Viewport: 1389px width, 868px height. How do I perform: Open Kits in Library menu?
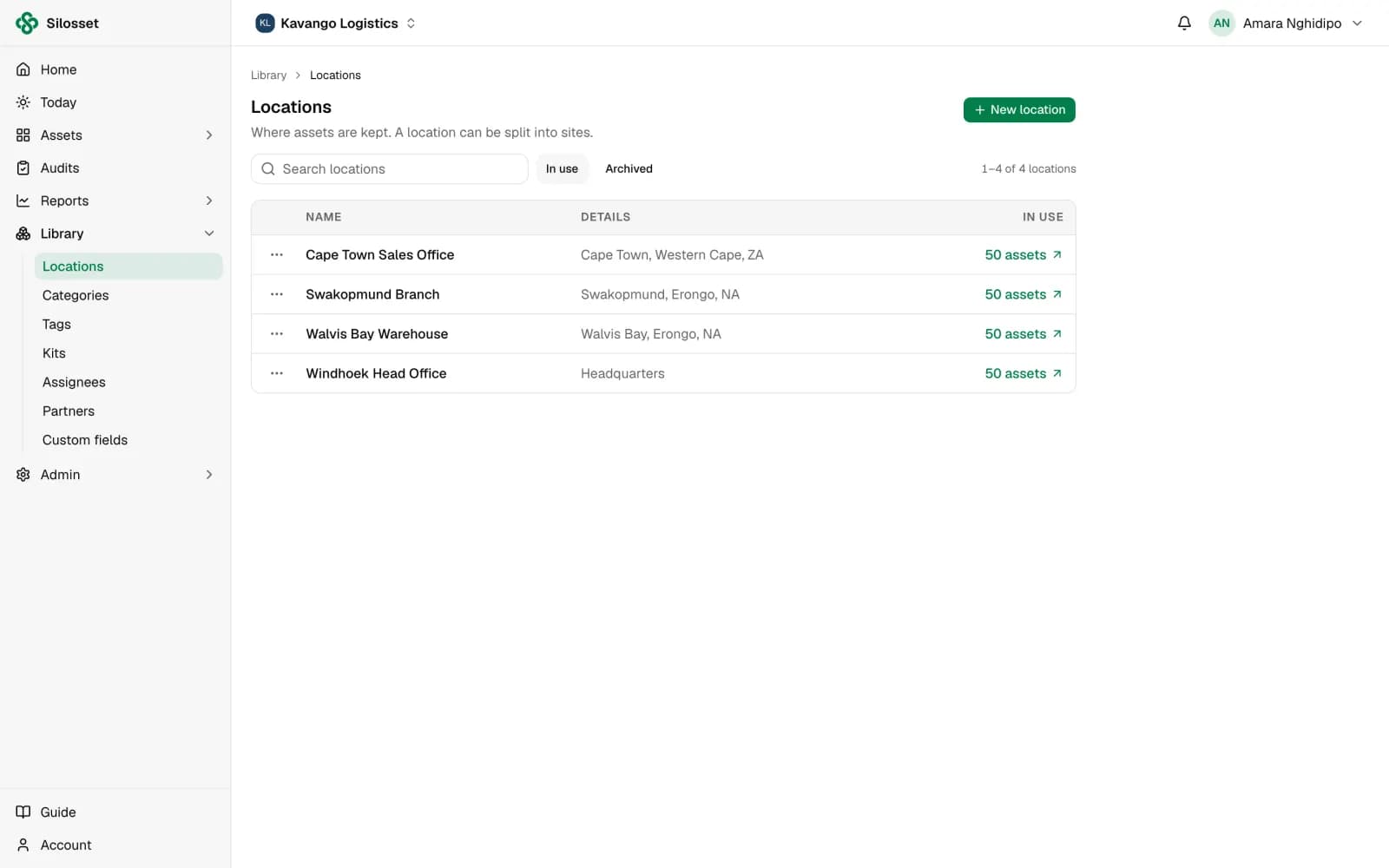[x=128, y=353]
